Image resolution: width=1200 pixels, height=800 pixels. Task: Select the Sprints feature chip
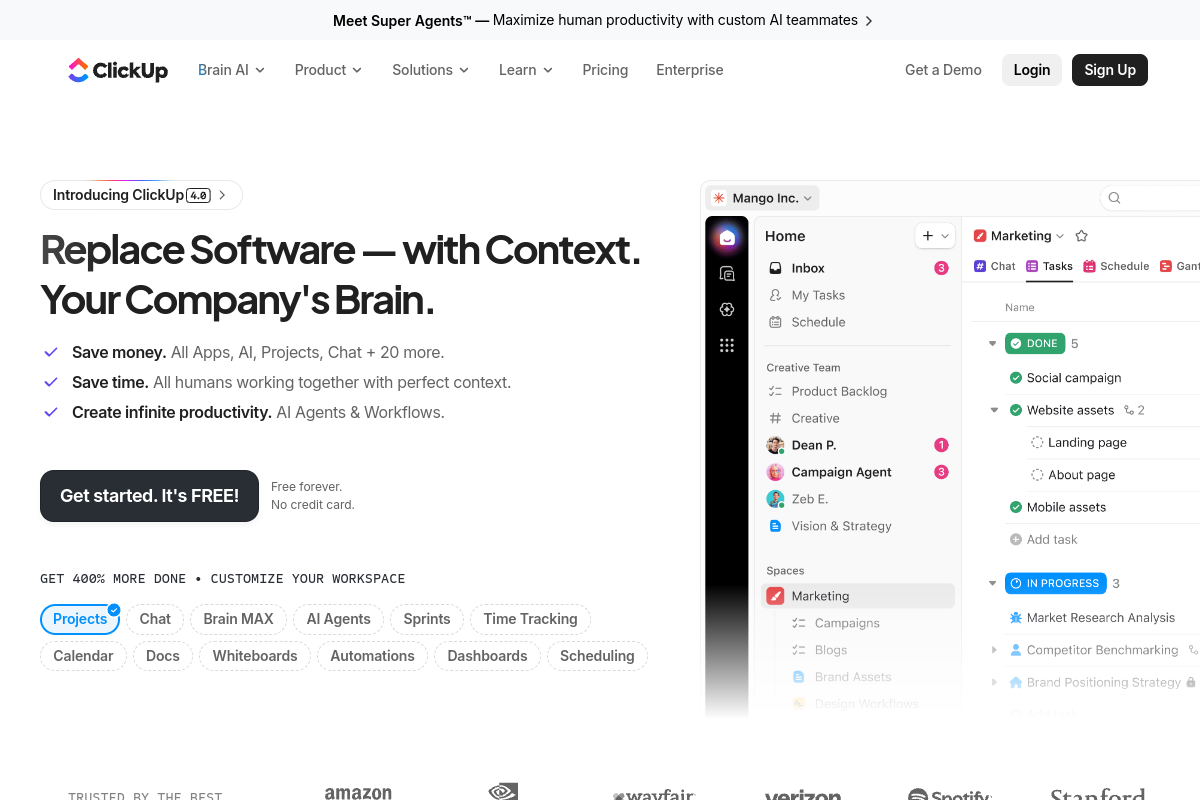pos(427,619)
